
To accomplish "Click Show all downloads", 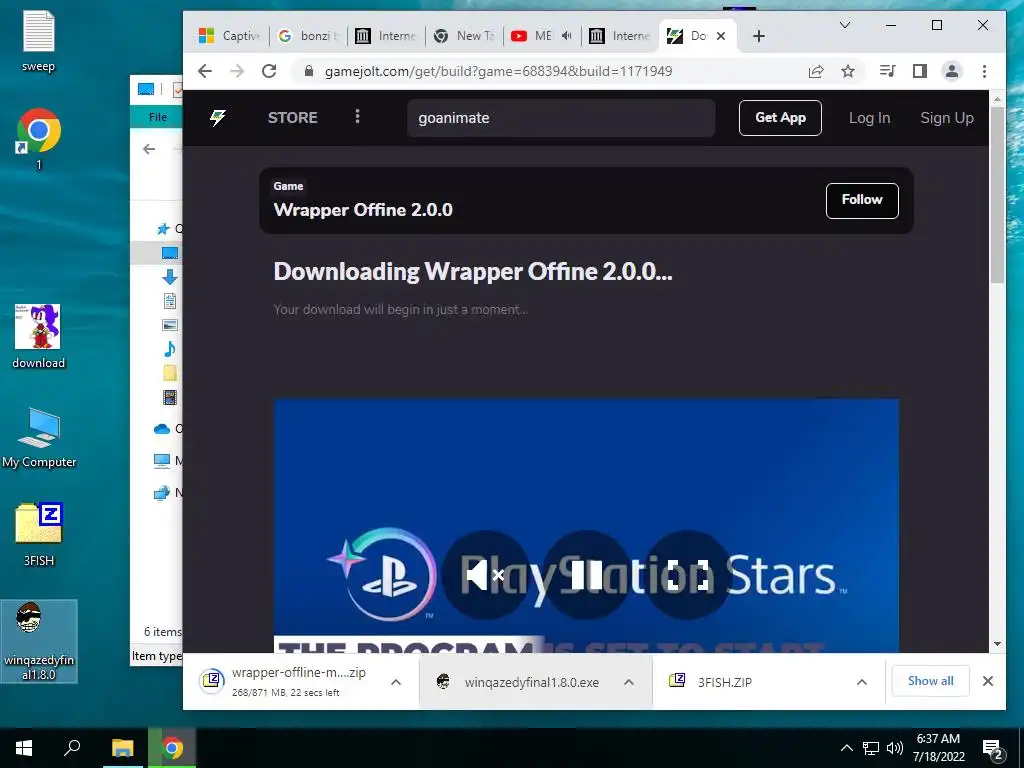I will (931, 681).
